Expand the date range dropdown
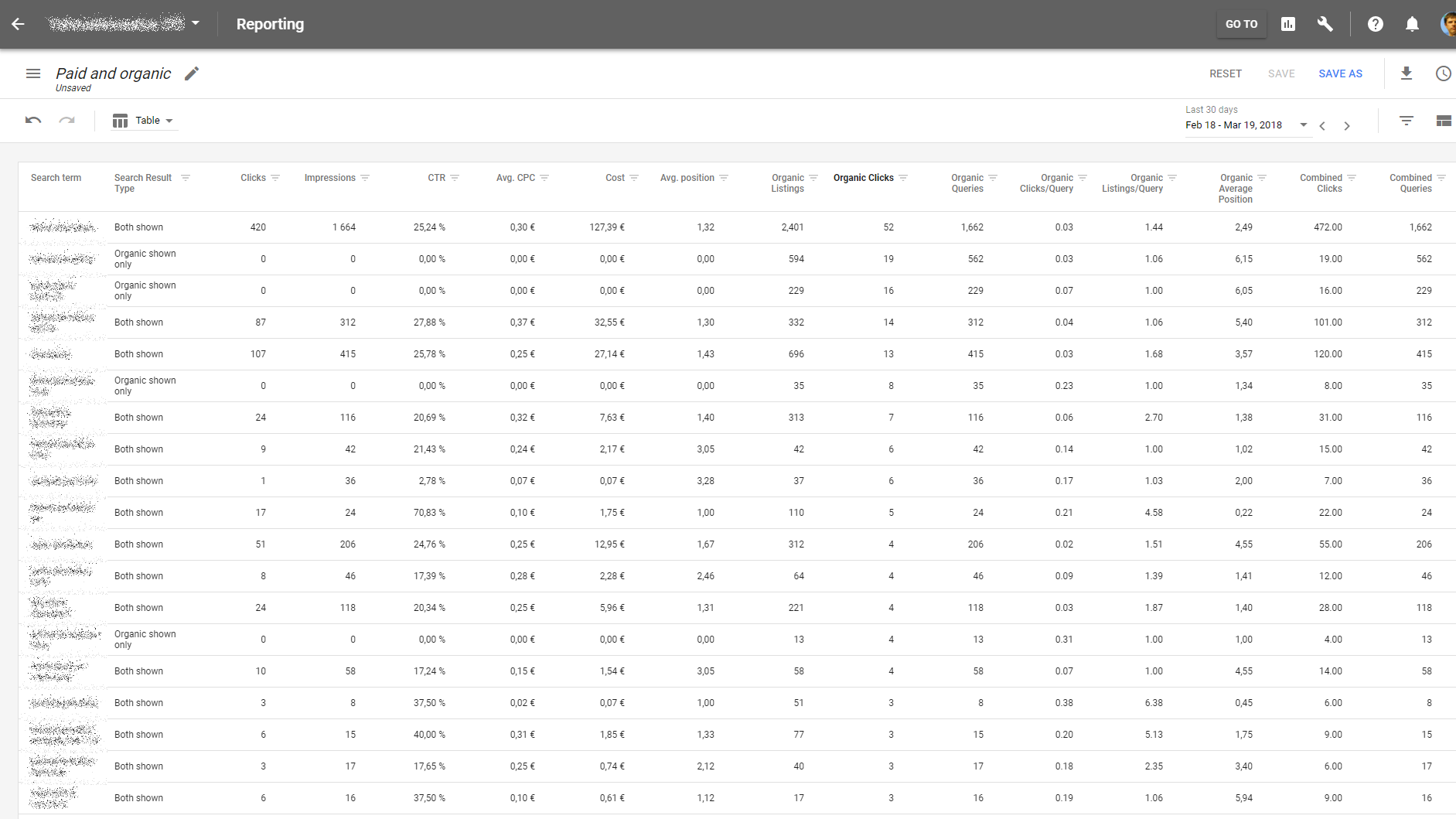 coord(1304,125)
